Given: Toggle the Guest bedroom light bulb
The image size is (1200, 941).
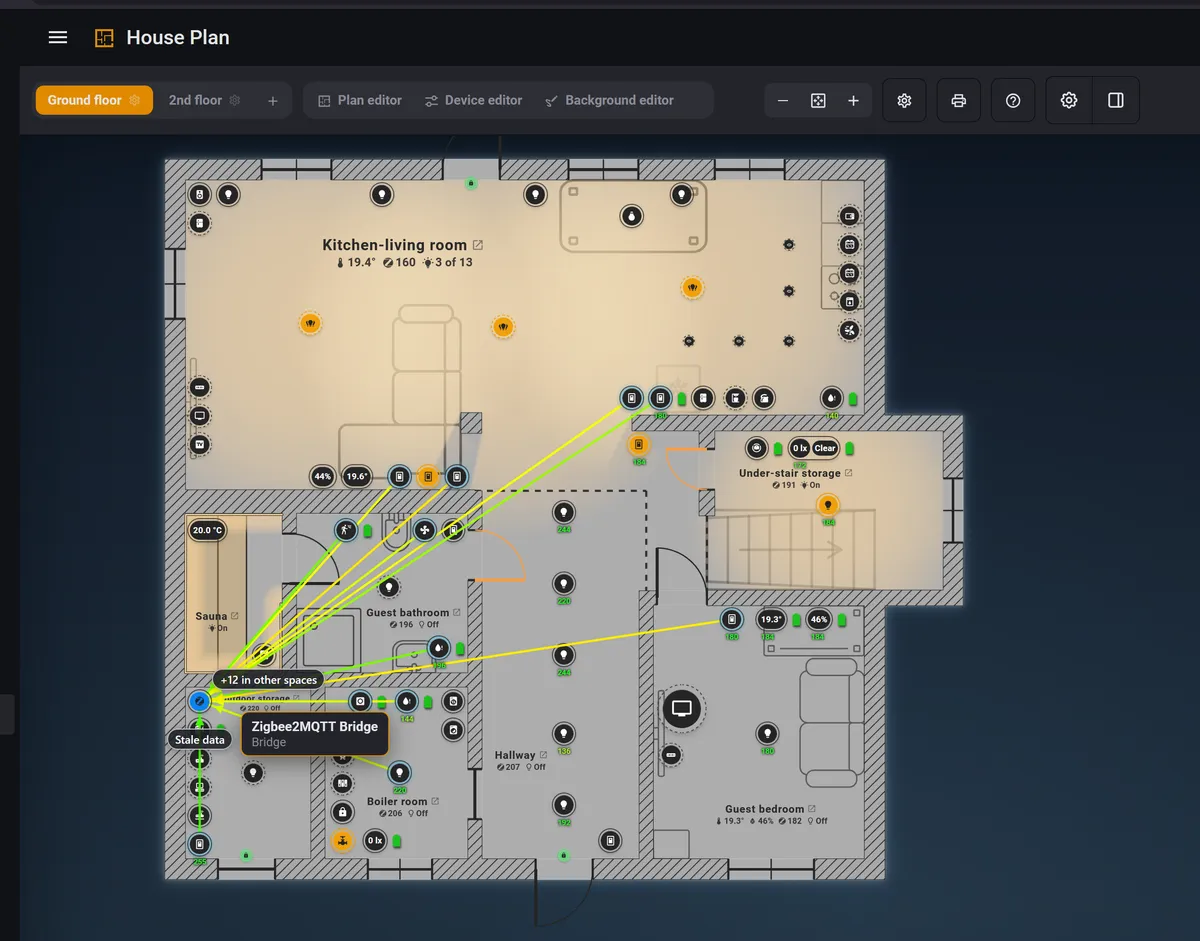Looking at the screenshot, I should point(767,733).
